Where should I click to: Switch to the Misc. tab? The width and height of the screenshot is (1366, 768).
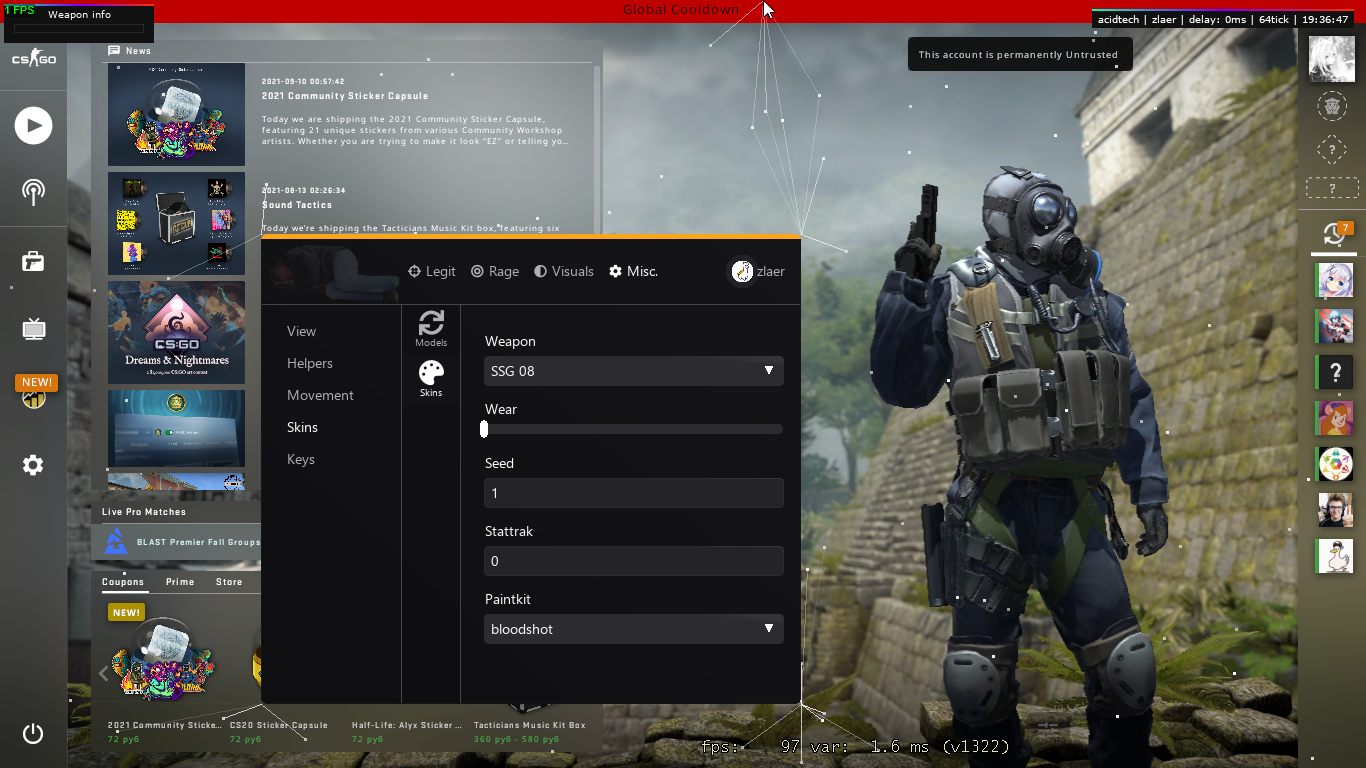pyautogui.click(x=634, y=271)
